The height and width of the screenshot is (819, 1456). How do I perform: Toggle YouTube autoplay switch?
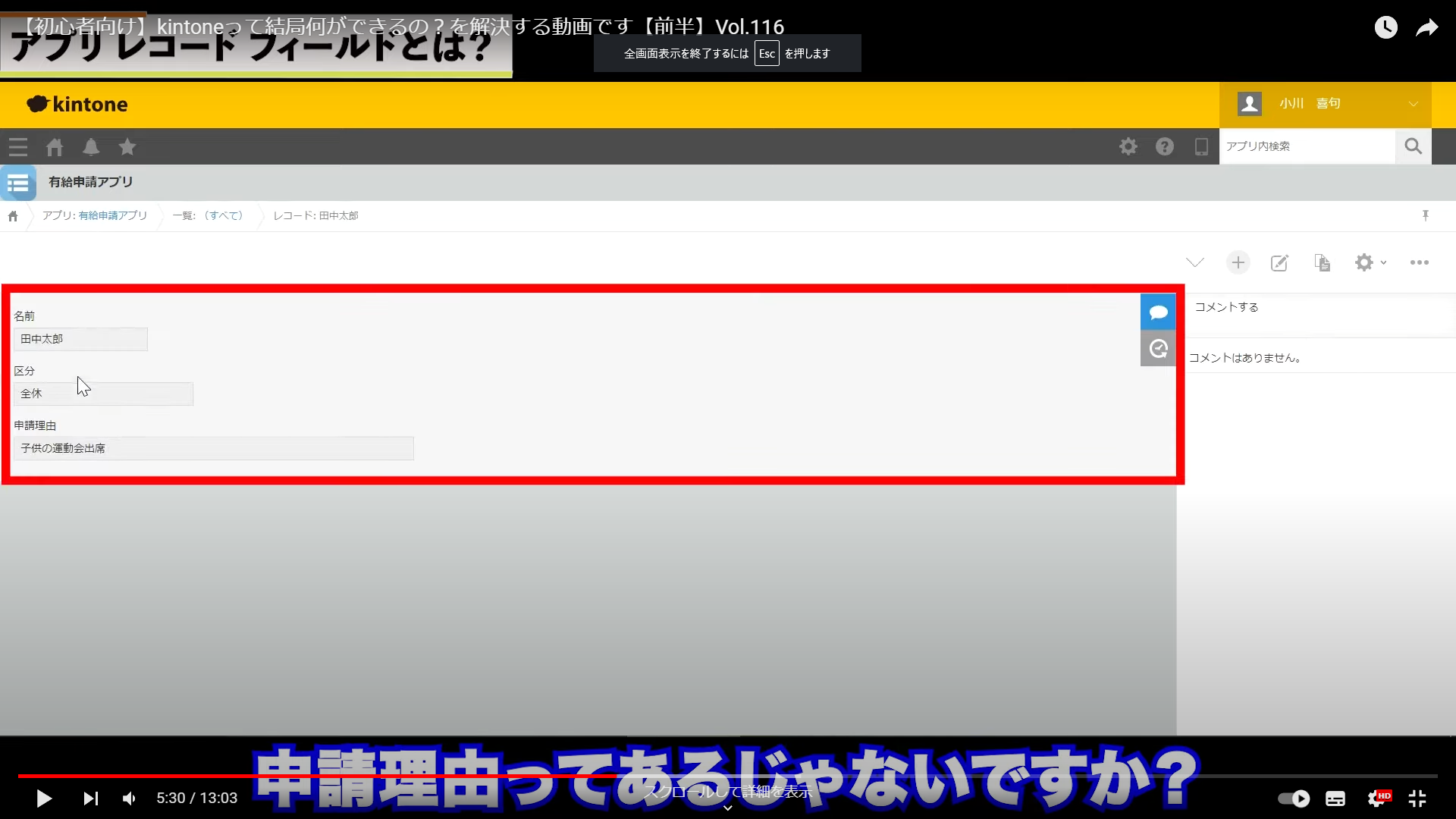1294,798
